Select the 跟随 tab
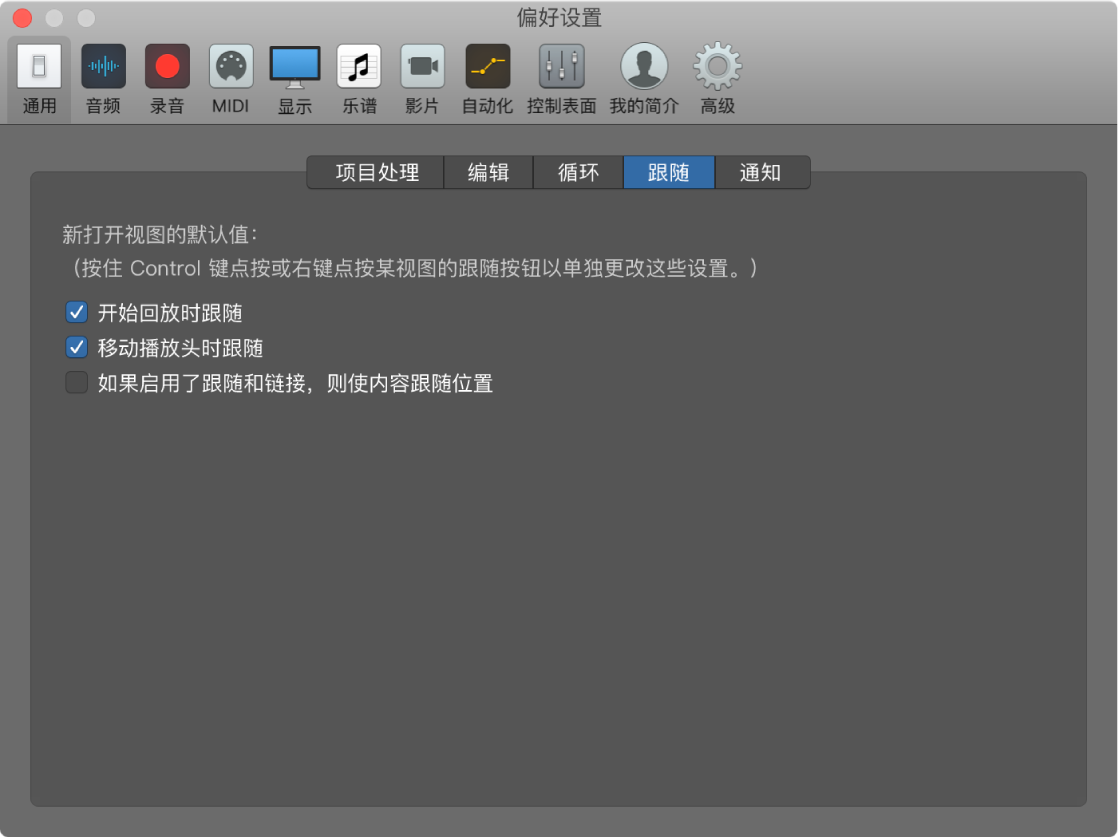Screen dimensions: 1120x838 click(669, 172)
